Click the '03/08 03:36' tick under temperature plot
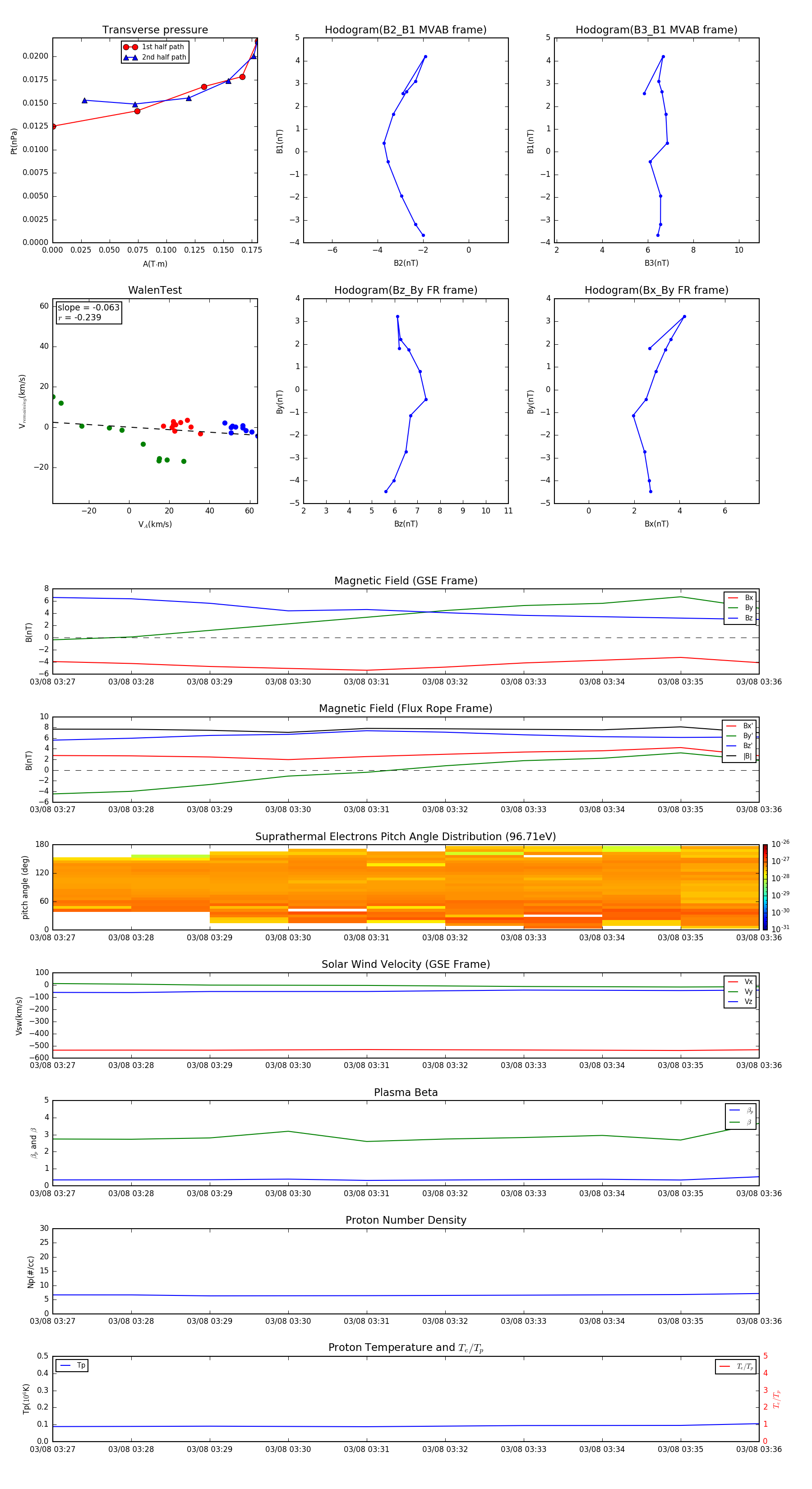 759,1449
